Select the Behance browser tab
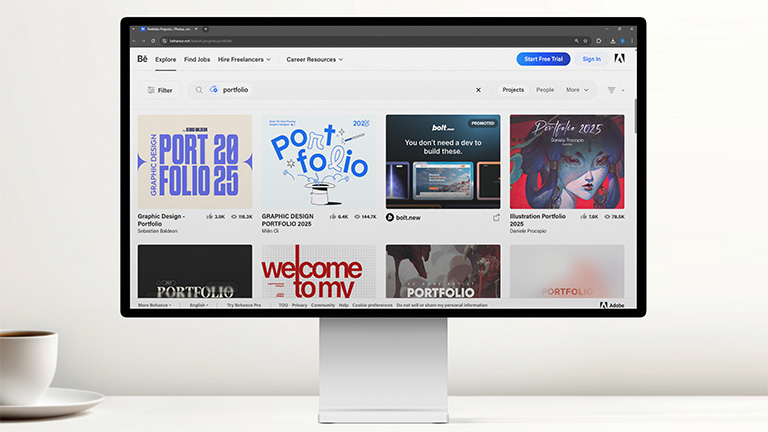The image size is (768, 432). pyautogui.click(x=167, y=29)
